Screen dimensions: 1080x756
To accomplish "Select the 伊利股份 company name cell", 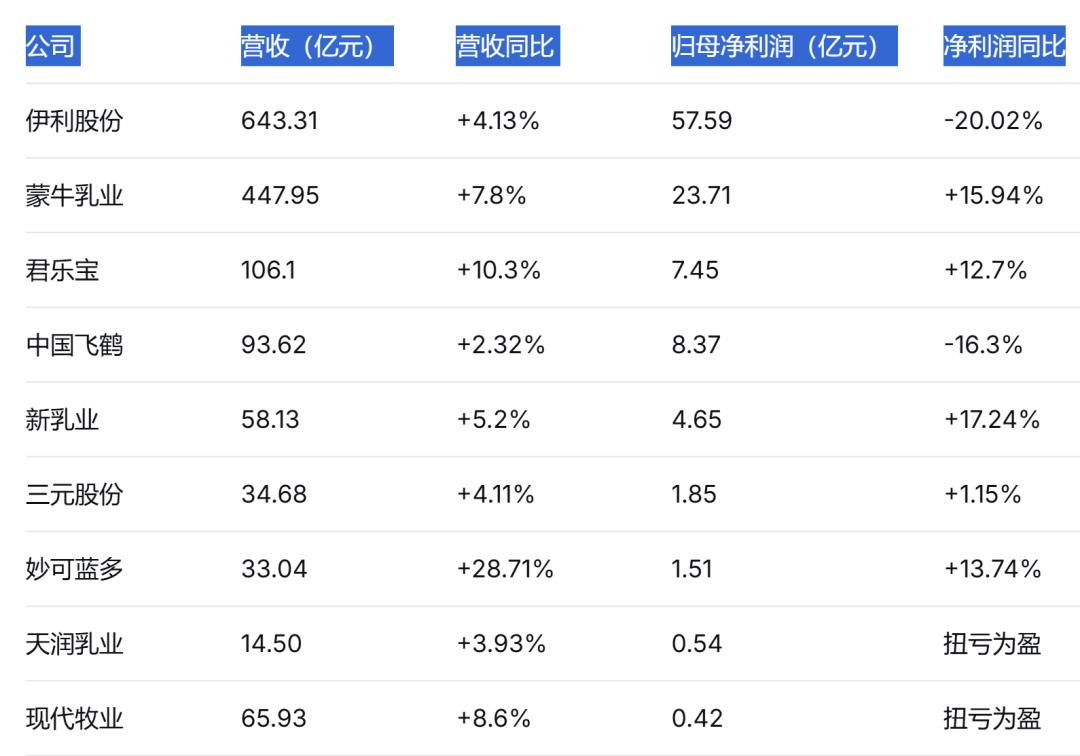I will [74, 121].
